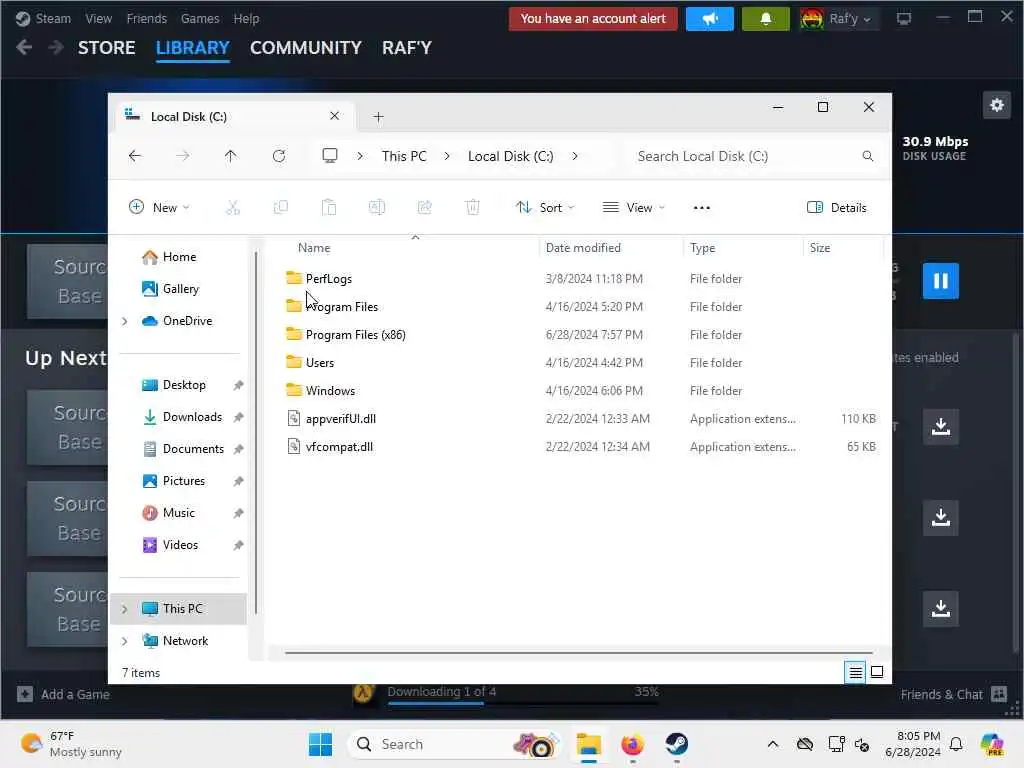Click the search magnifier icon in Explorer
Image resolution: width=1024 pixels, height=768 pixels.
[x=867, y=156]
